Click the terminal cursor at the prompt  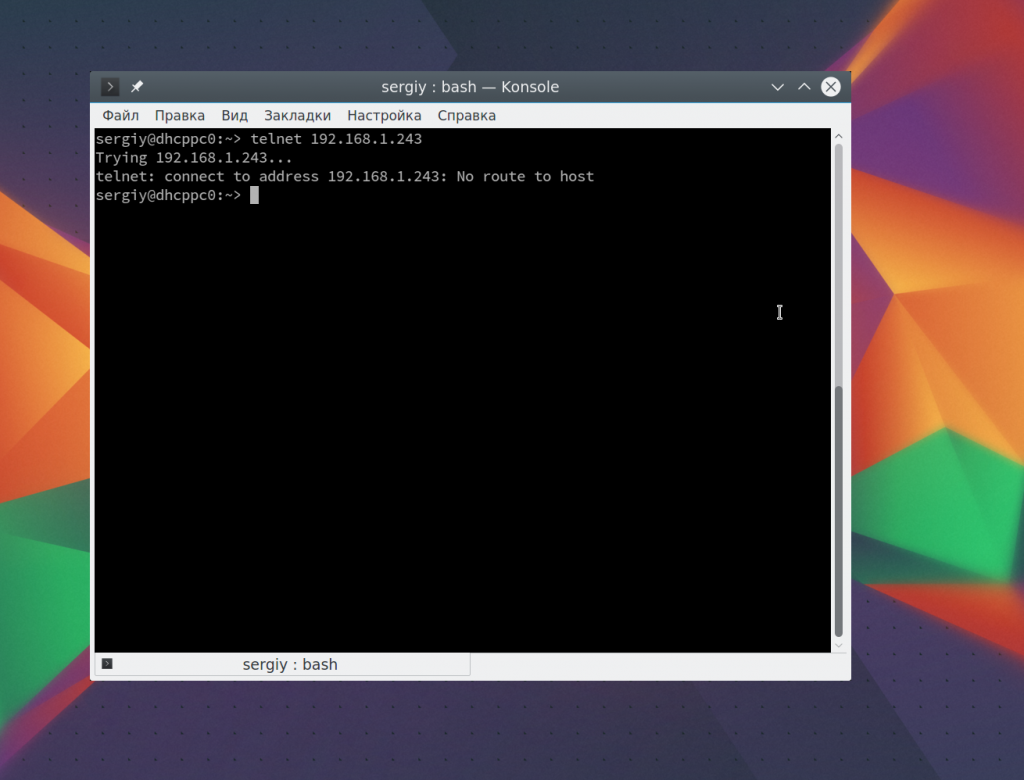point(255,195)
